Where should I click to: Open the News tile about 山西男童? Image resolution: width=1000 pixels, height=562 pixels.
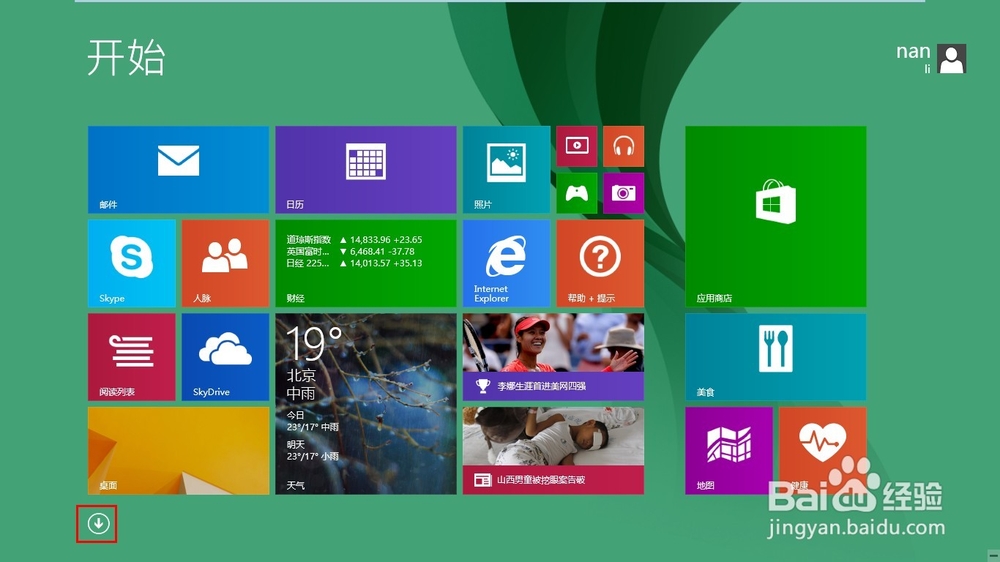pos(554,451)
